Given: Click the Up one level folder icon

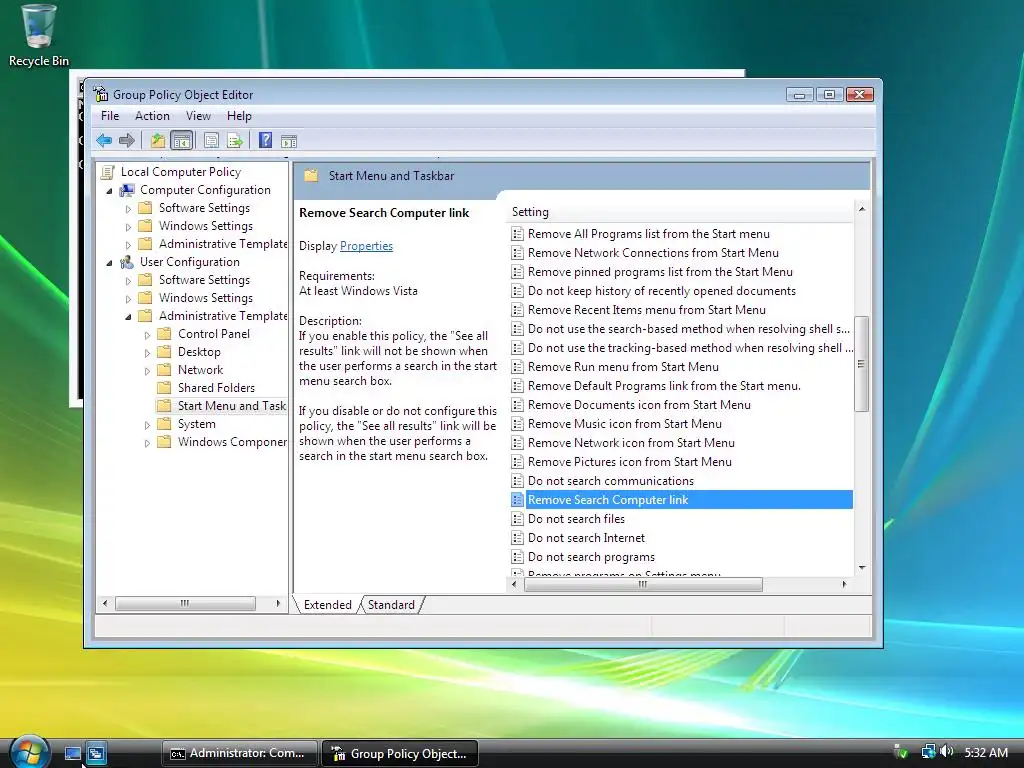Looking at the screenshot, I should point(157,140).
